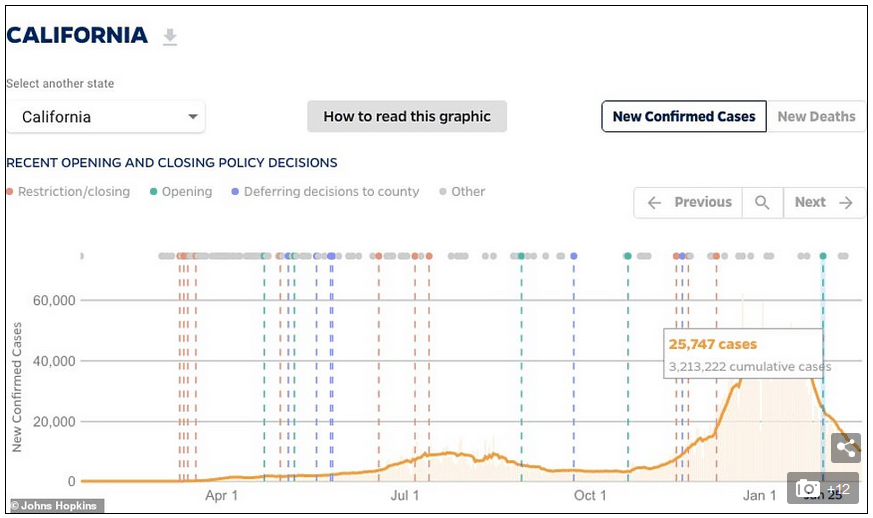Click the blue policy dot before Oct 1

point(573,256)
